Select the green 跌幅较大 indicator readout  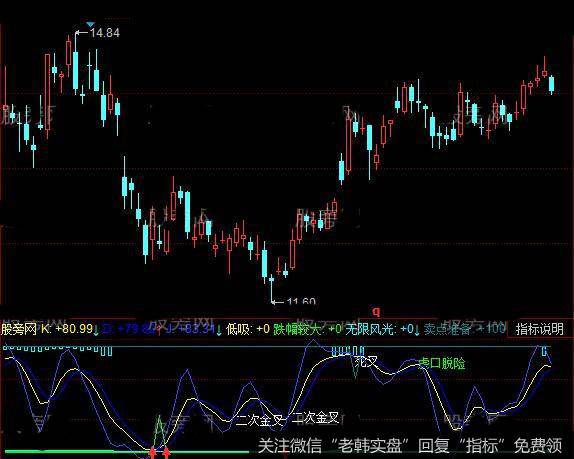pos(308,329)
